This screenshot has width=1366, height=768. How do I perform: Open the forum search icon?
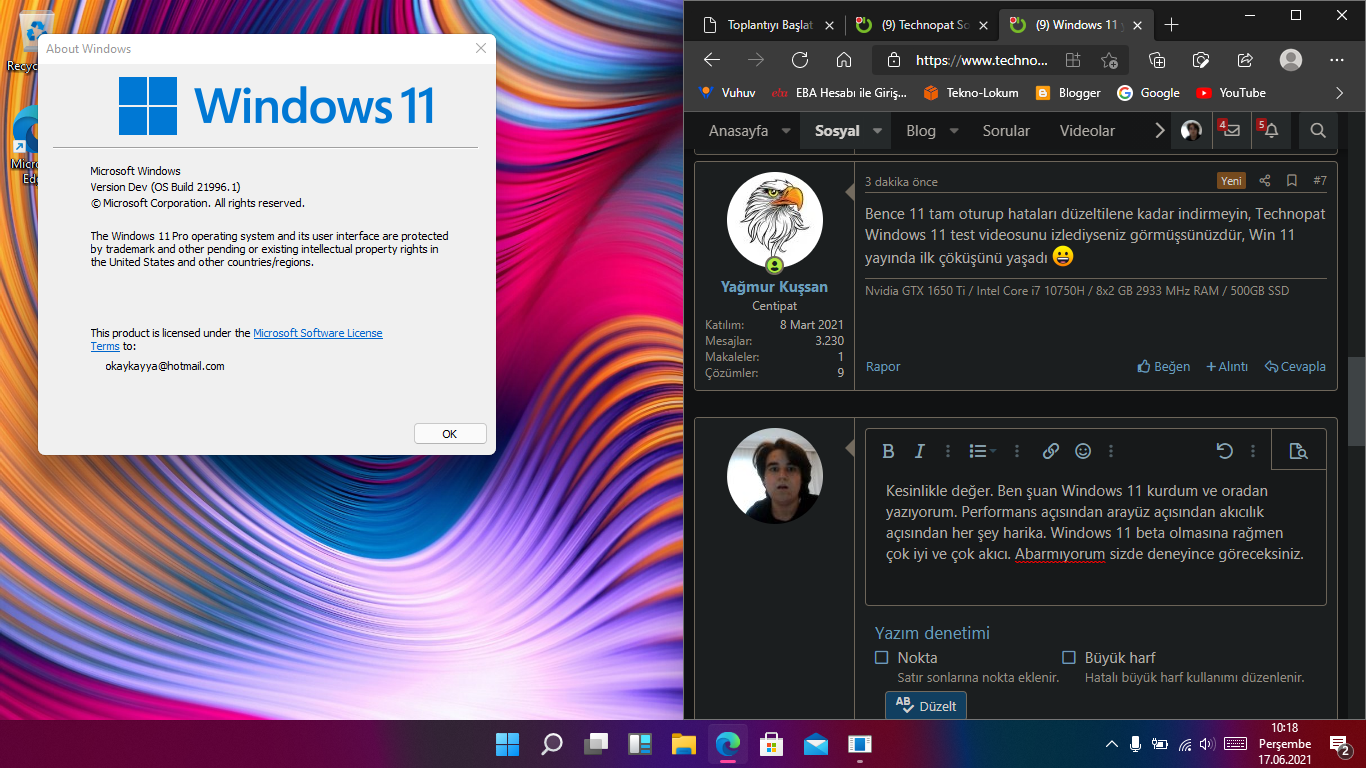click(1318, 130)
